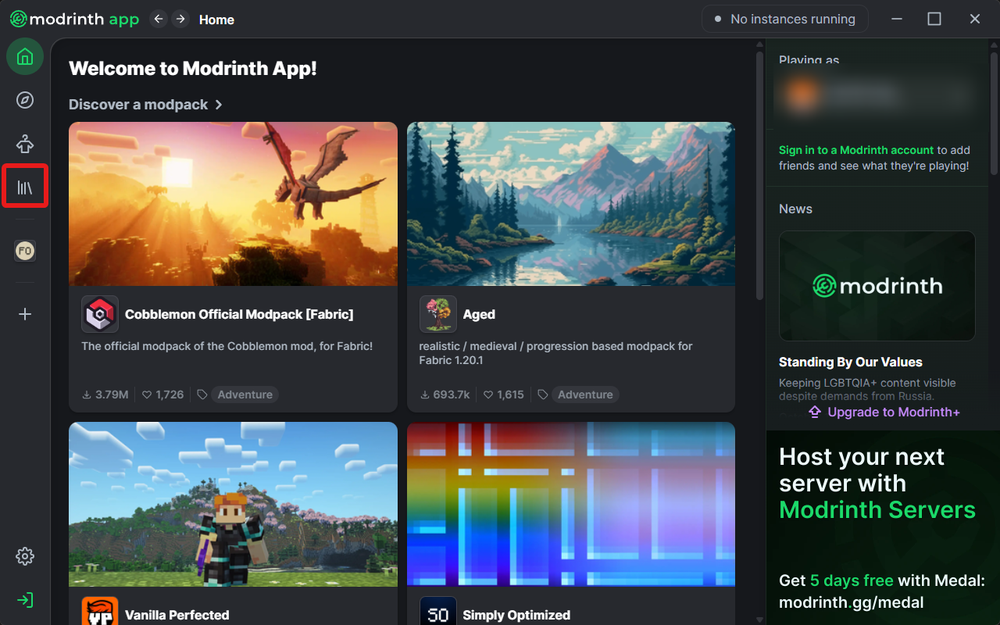Open the Cobblemon Official Modpack card
Screen dimensions: 1000x625
coord(232,265)
